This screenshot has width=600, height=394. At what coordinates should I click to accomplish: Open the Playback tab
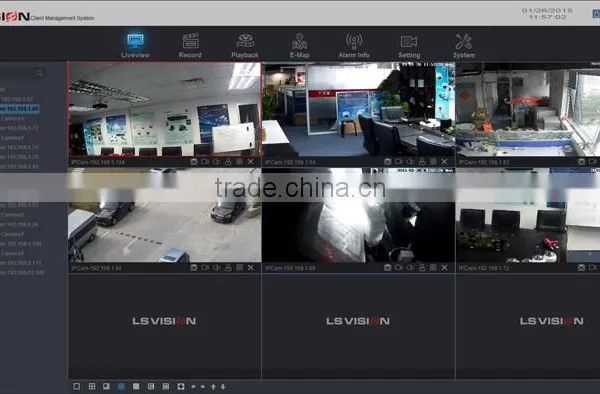245,46
